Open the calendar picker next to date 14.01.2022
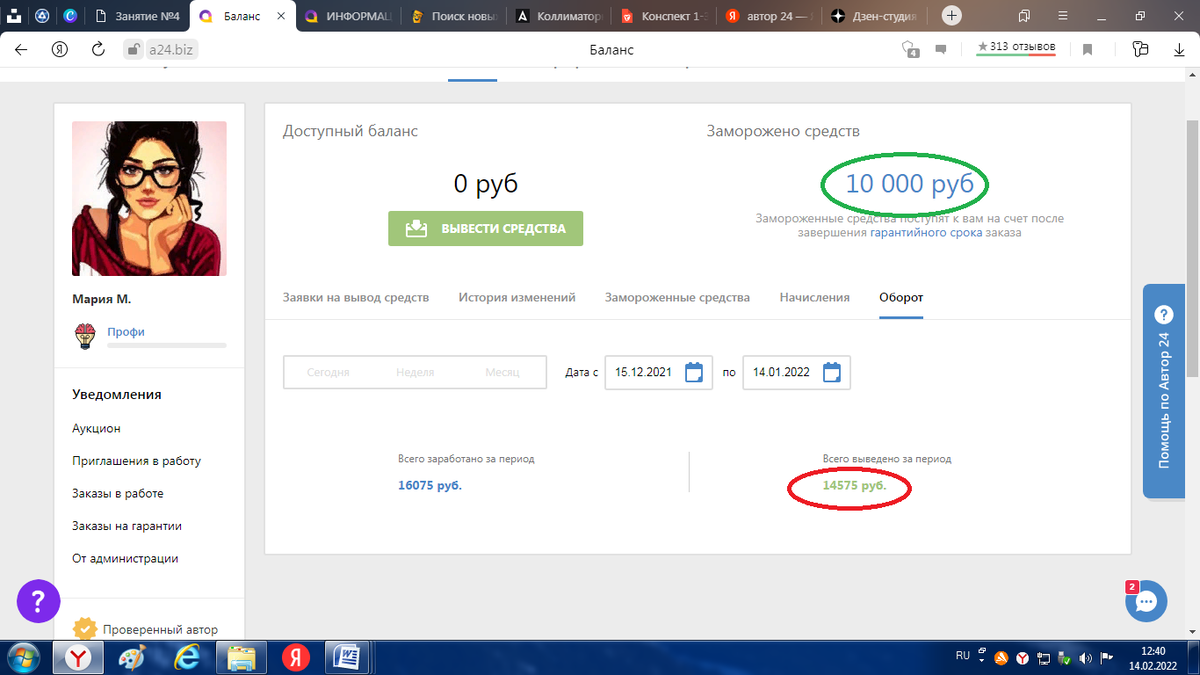1200x675 pixels. pyautogui.click(x=831, y=371)
